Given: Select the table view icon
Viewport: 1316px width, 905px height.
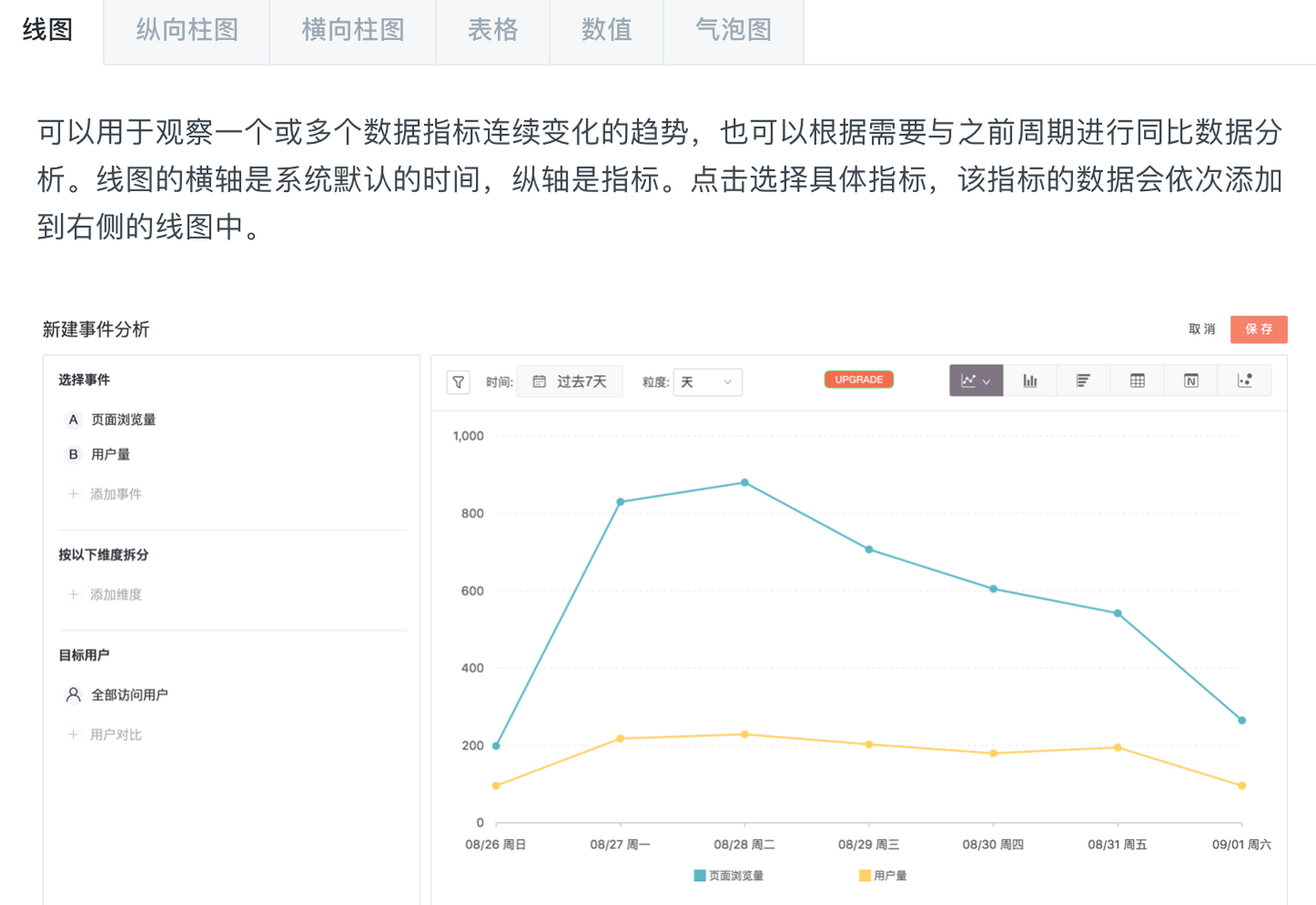Looking at the screenshot, I should tap(1137, 380).
